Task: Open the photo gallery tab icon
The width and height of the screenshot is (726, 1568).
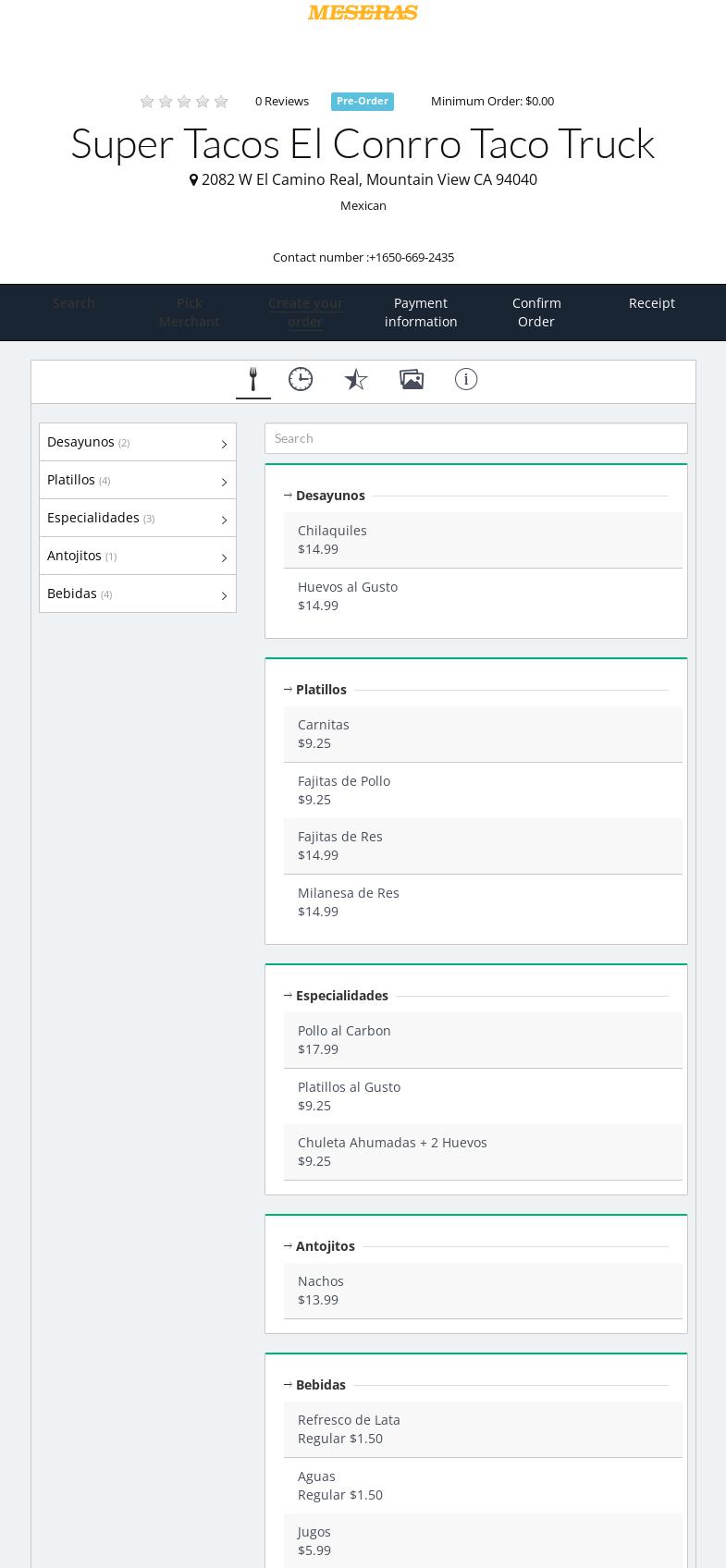Action: (x=412, y=379)
